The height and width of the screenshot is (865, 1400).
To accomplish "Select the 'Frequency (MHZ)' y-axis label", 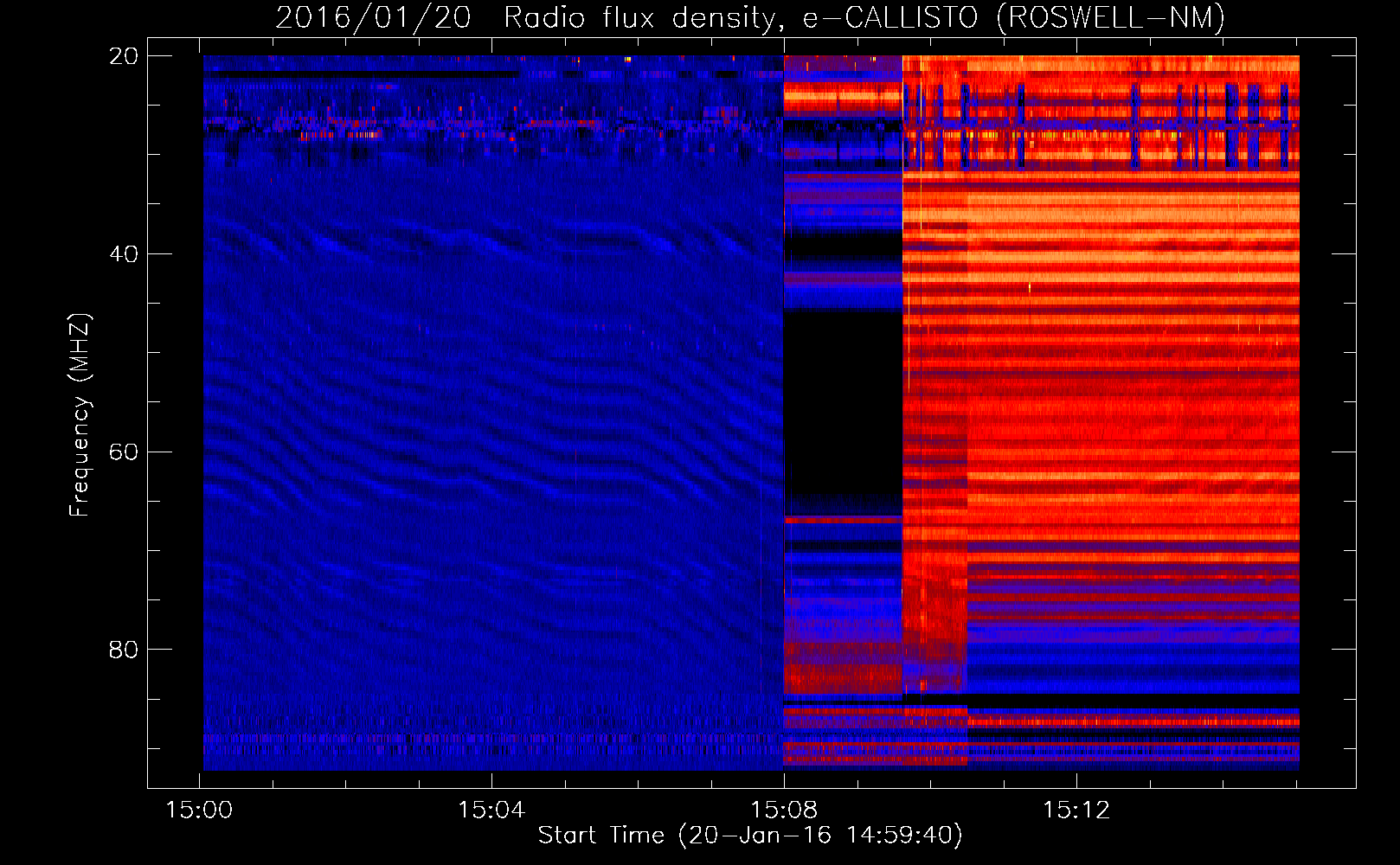I will click(80, 416).
